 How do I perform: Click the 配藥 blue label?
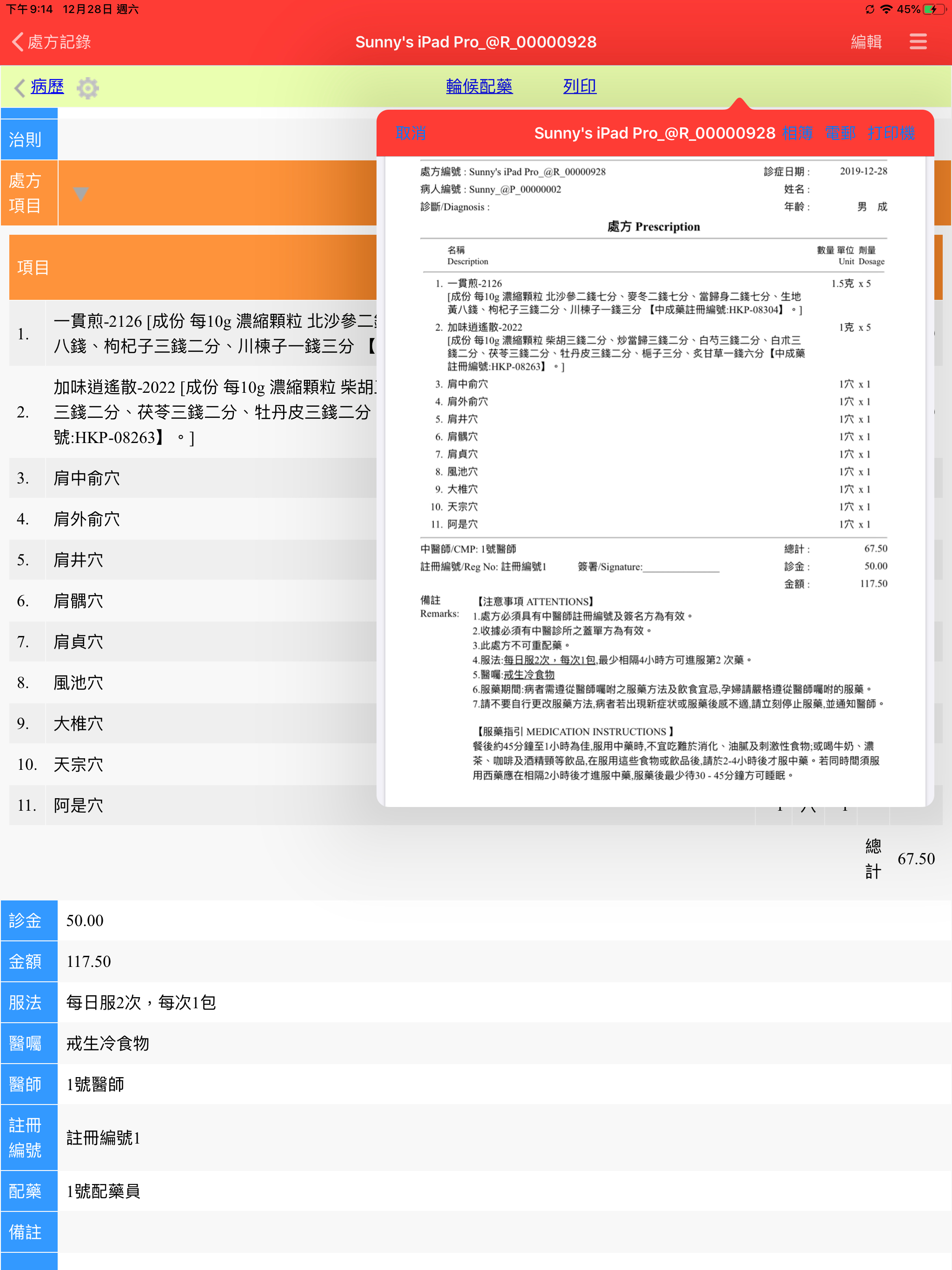(29, 1191)
